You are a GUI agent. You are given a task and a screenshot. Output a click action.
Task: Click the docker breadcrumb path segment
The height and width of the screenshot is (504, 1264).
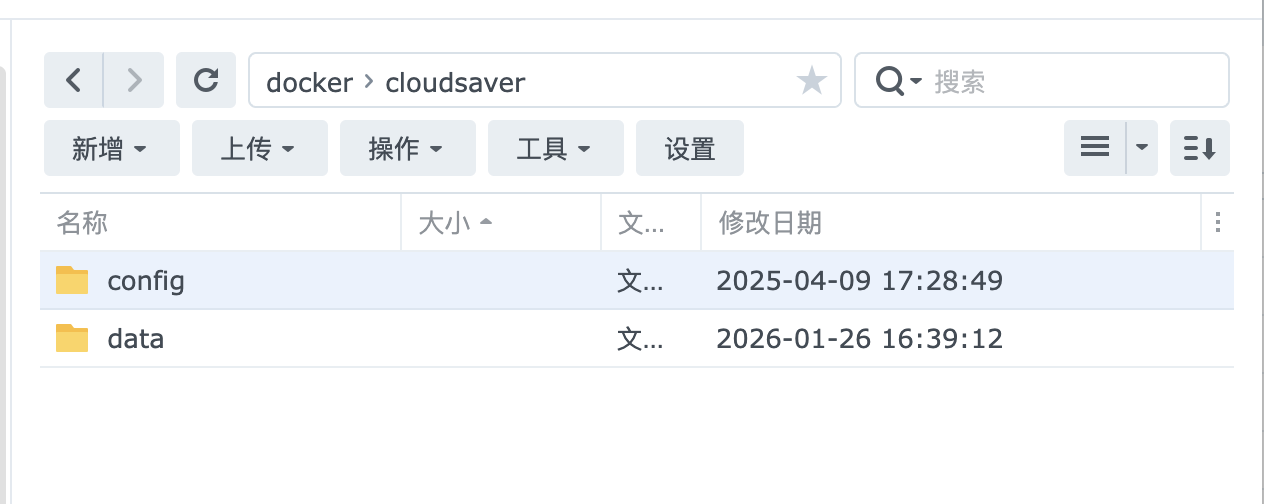point(309,81)
